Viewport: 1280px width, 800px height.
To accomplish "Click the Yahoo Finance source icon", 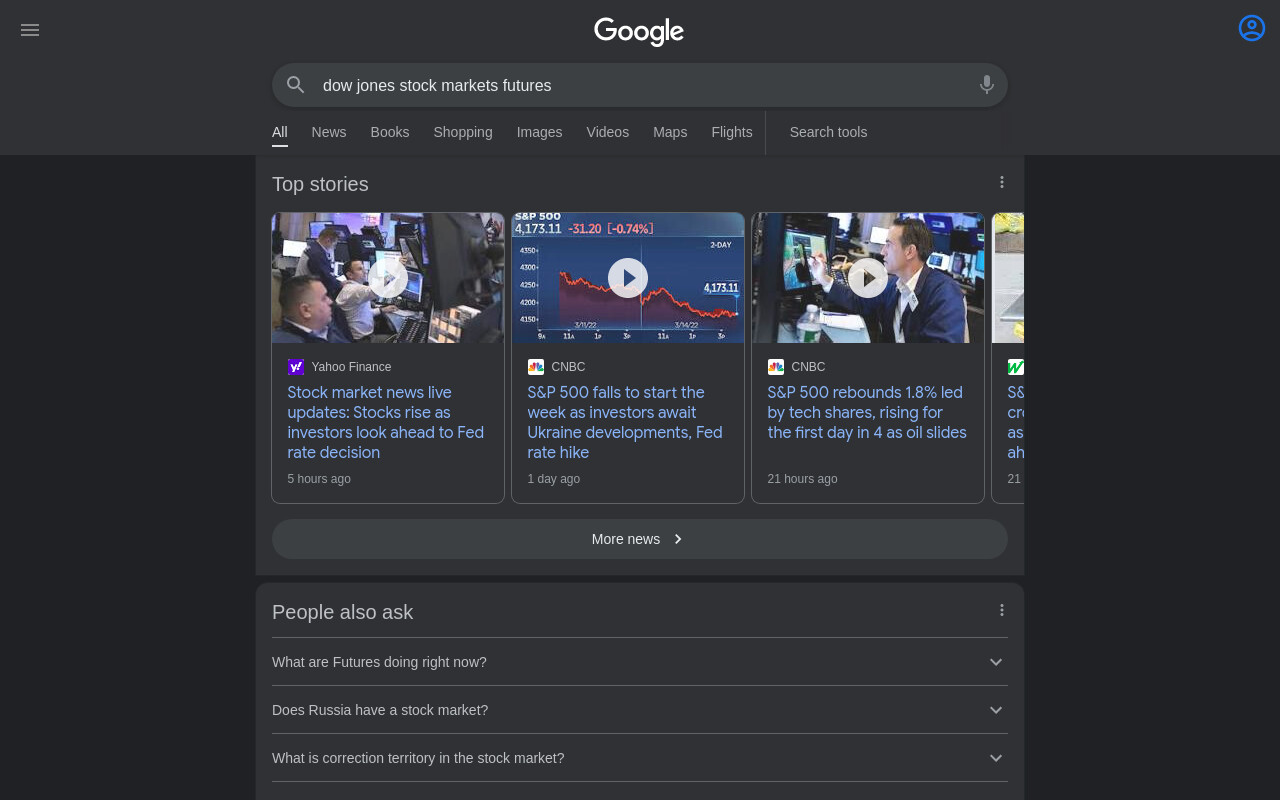I will point(296,367).
